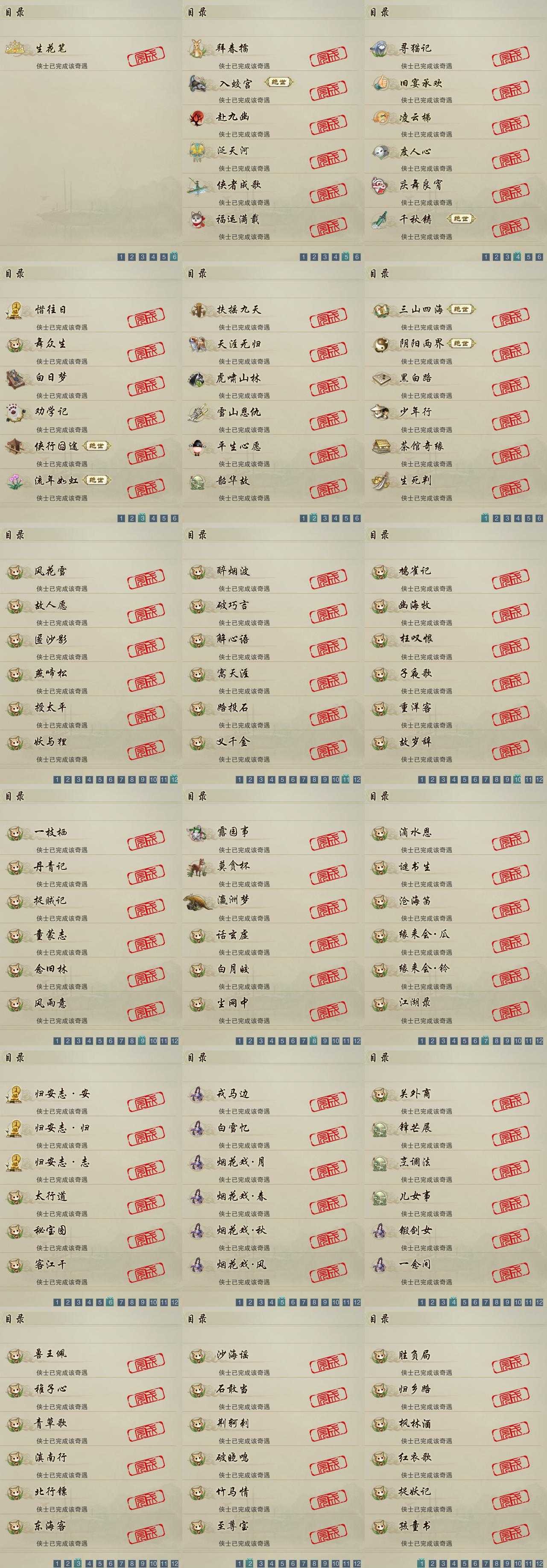Click the thumbs-up icon beside 旧宴承欢
547x1568 pixels.
tap(380, 82)
